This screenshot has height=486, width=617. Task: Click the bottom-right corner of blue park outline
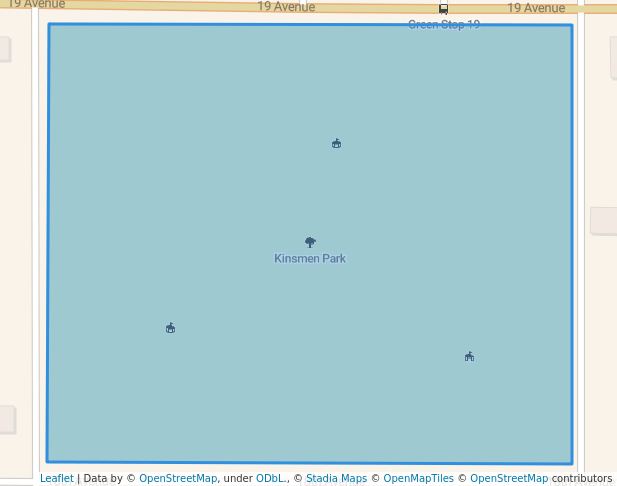(573, 464)
